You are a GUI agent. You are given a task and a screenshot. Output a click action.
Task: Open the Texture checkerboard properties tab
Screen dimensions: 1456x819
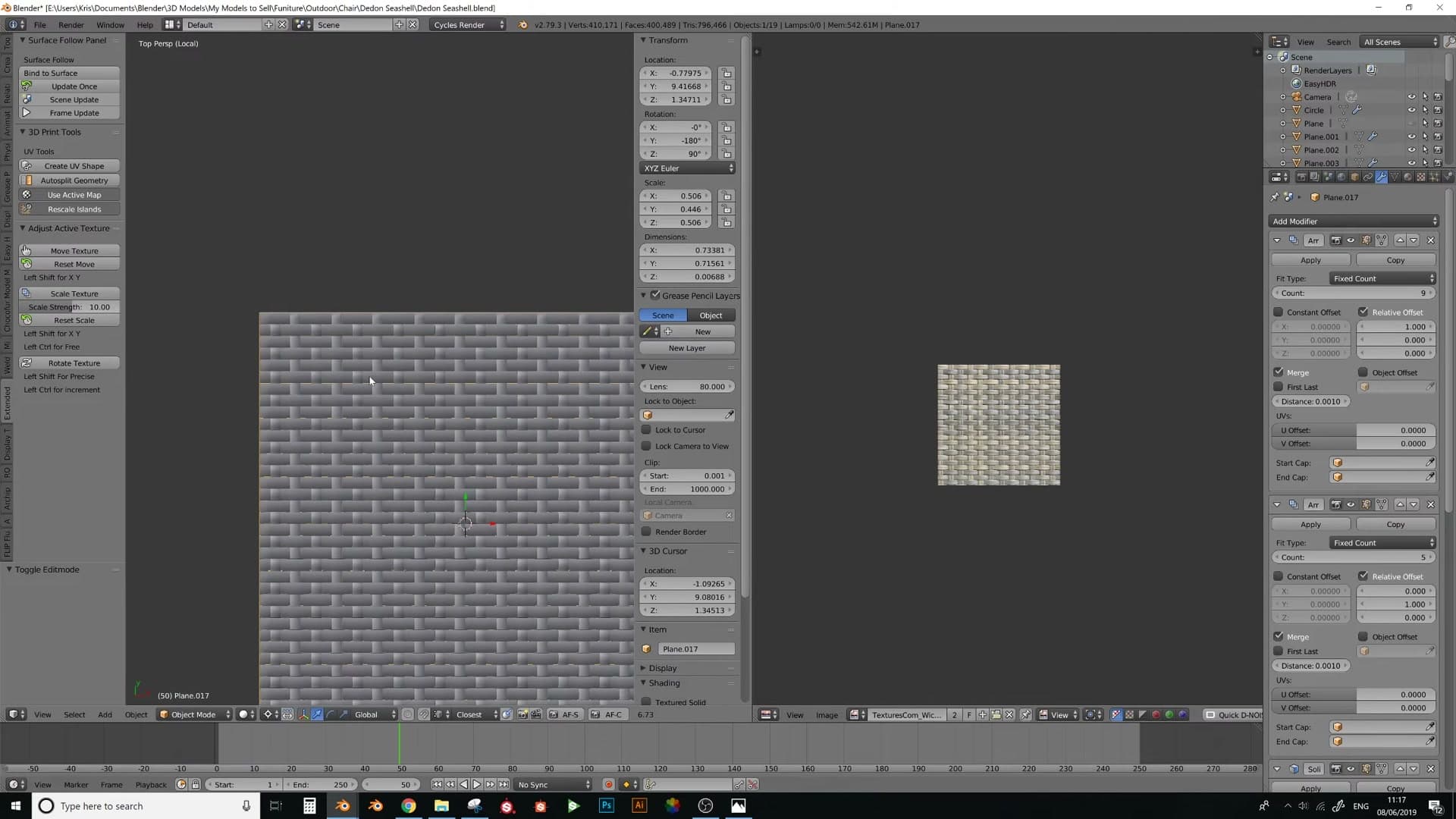click(1420, 177)
